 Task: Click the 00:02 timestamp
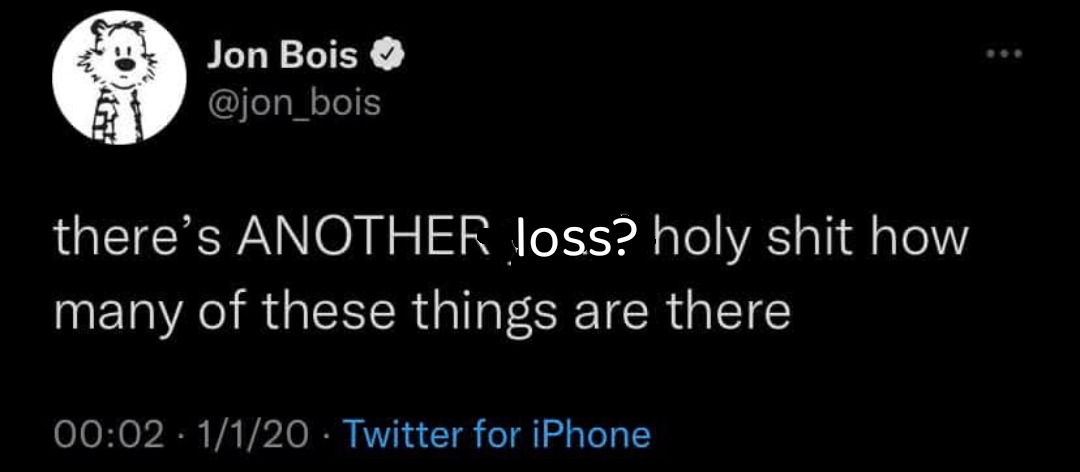pyautogui.click(x=106, y=434)
